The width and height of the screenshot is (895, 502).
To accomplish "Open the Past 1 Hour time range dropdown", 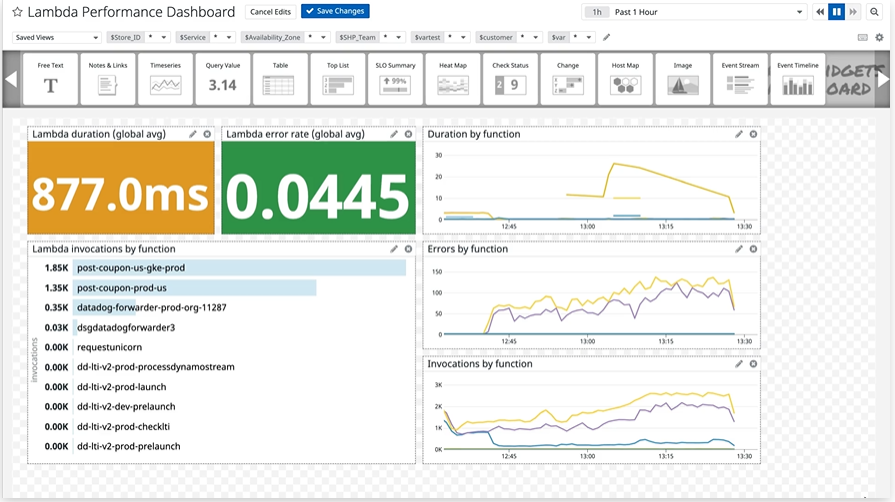I will [694, 12].
